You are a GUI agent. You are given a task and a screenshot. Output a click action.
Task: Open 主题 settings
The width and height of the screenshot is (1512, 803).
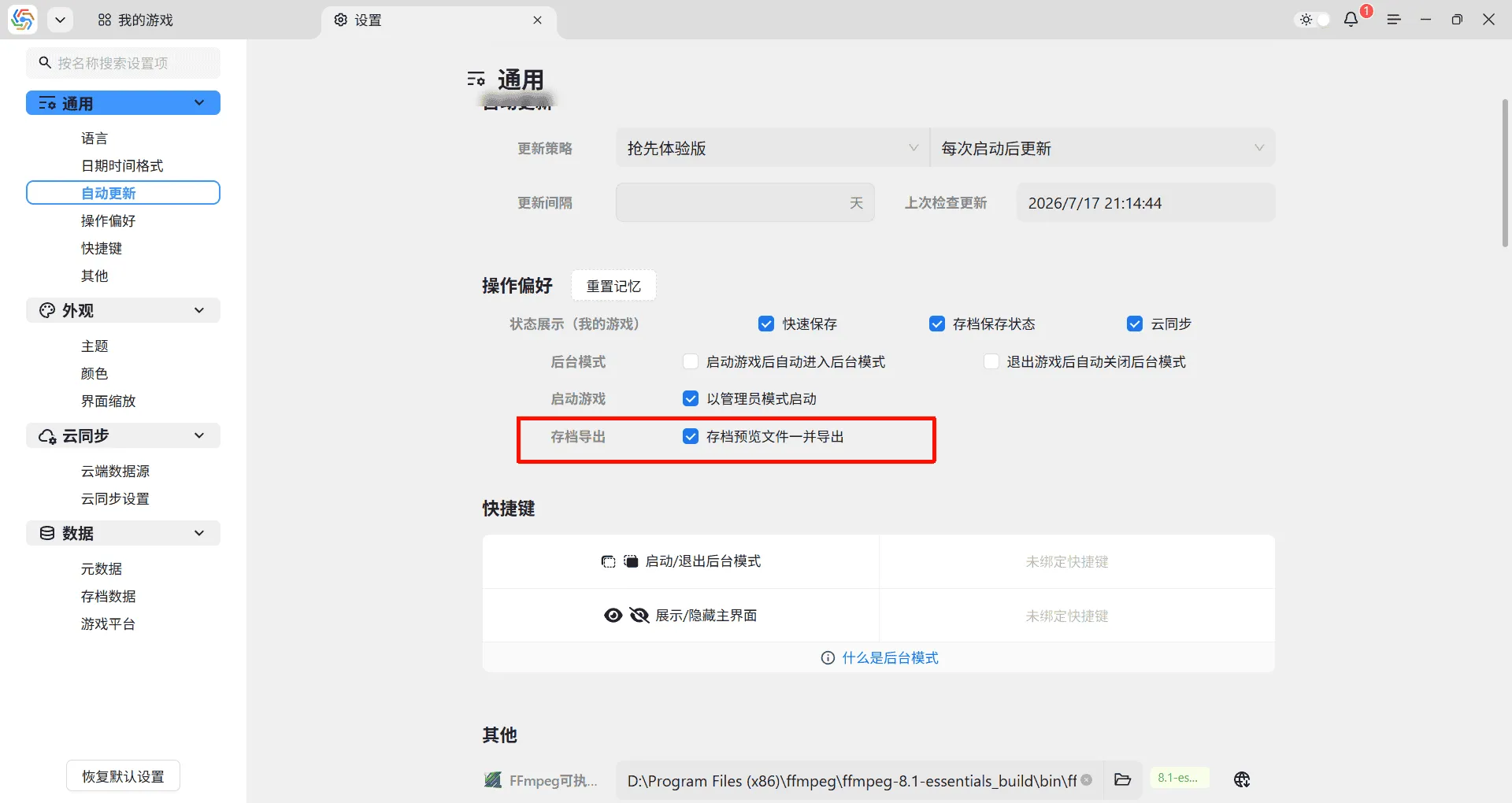(94, 346)
